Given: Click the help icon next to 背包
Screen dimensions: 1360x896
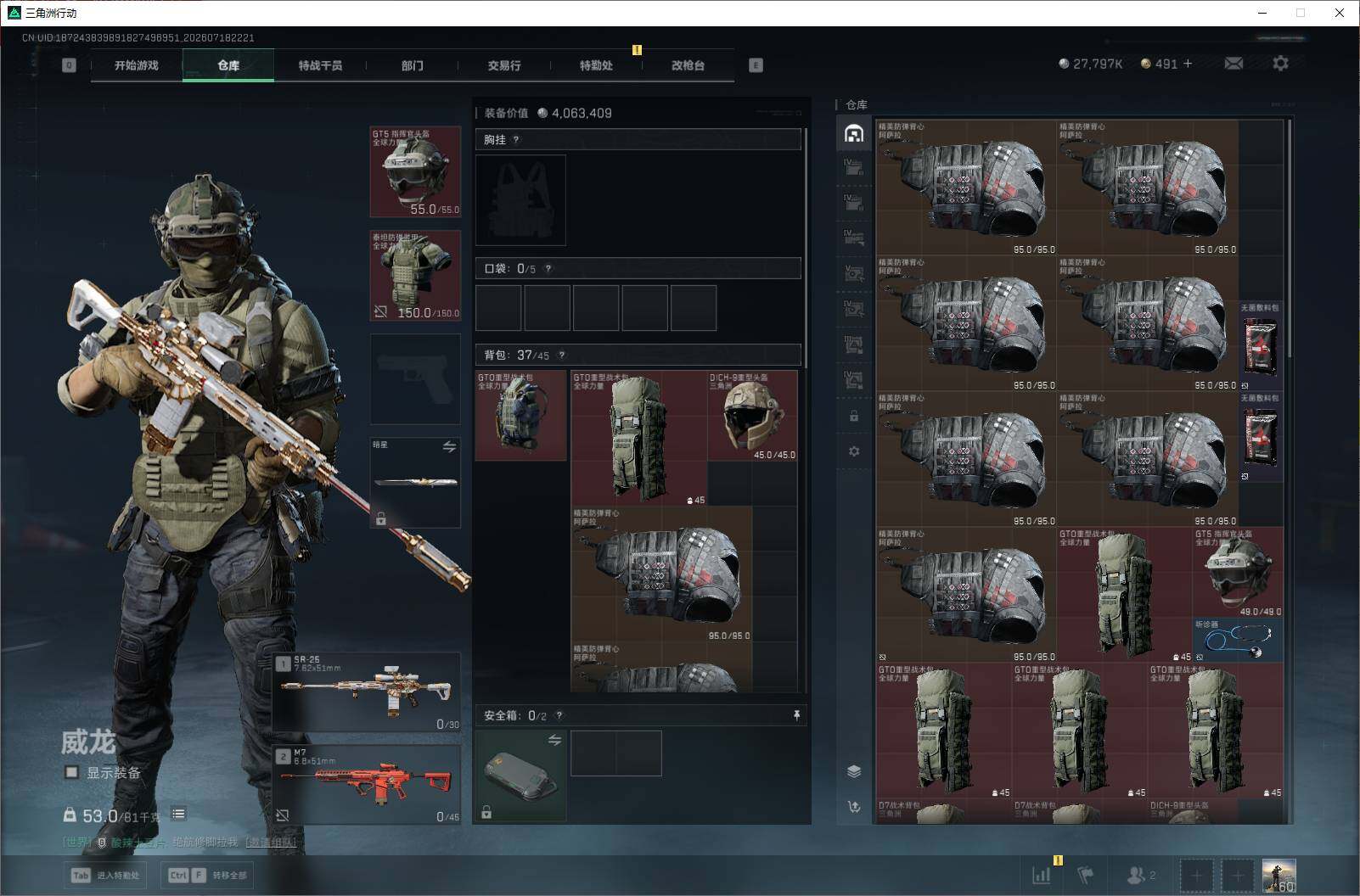Looking at the screenshot, I should point(561,356).
